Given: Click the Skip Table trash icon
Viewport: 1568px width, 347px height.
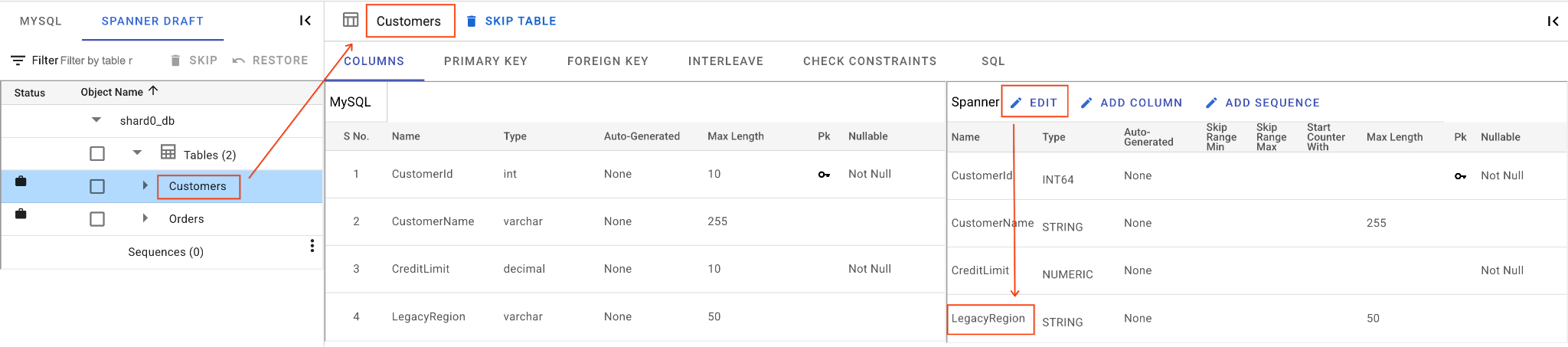Looking at the screenshot, I should click(472, 21).
